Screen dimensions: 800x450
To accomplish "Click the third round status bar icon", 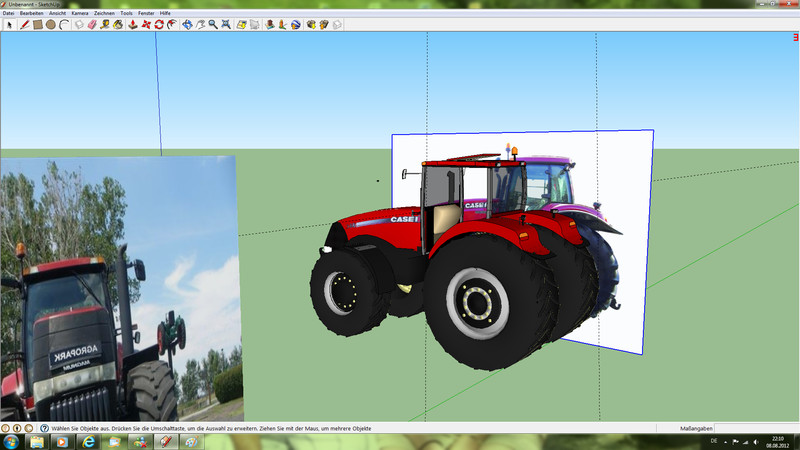I will 29,429.
